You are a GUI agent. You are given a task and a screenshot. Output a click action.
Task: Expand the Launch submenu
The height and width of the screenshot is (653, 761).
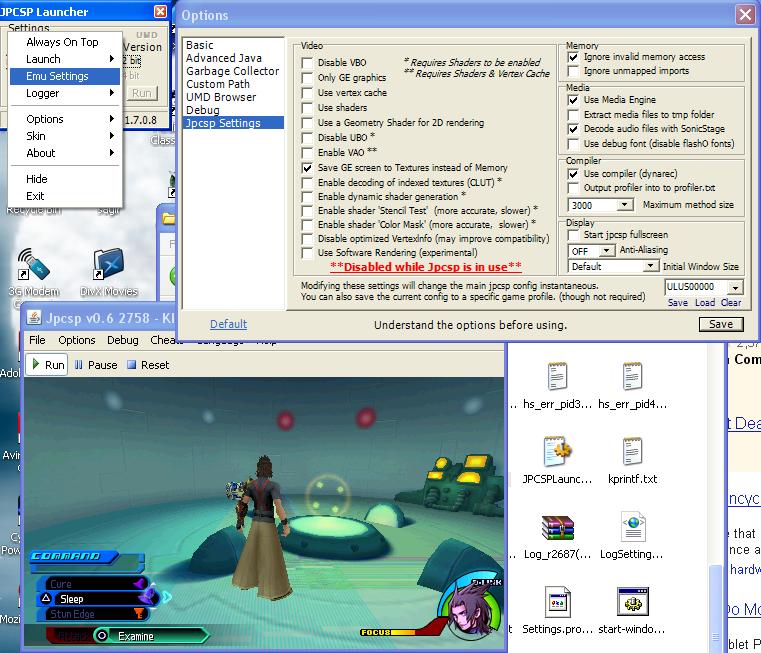click(65, 59)
